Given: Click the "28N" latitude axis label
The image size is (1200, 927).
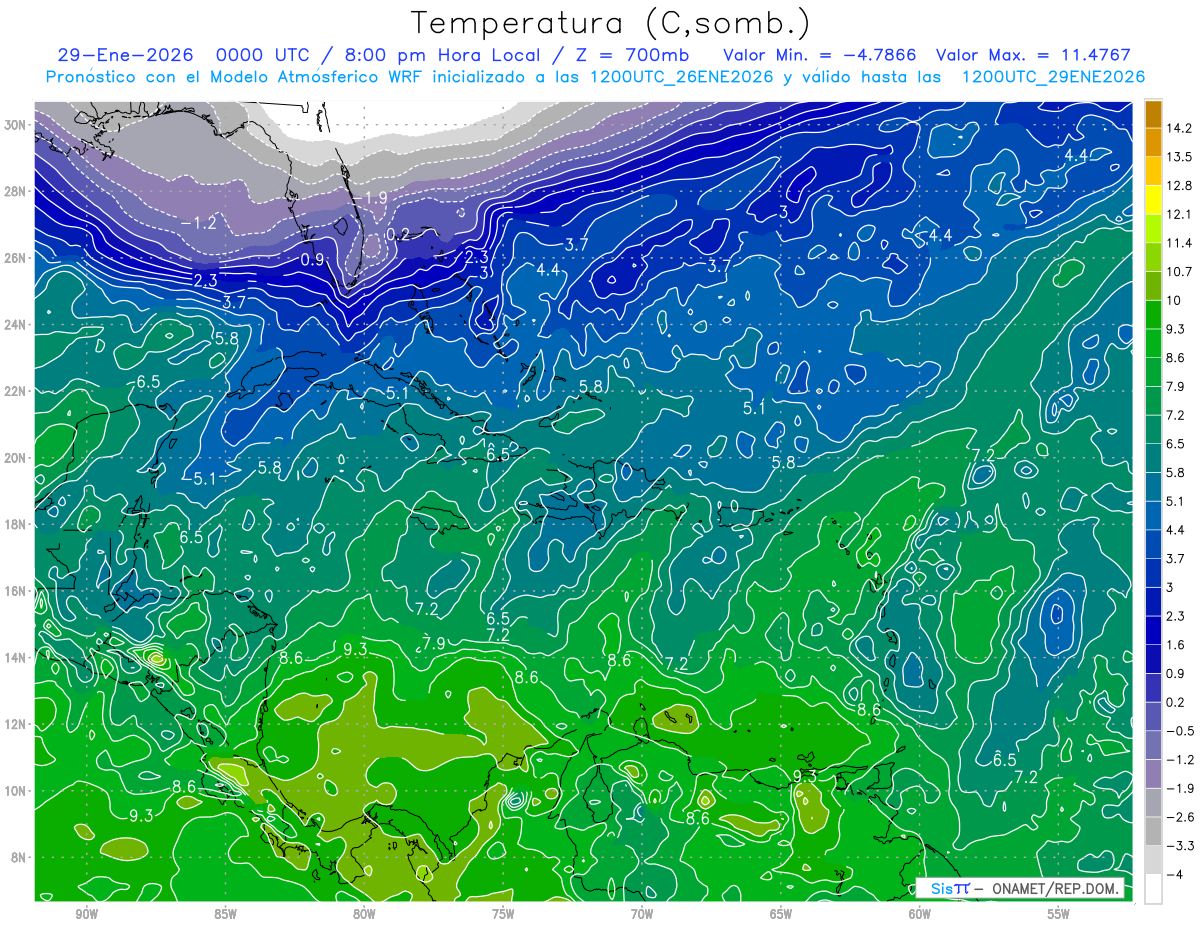Looking at the screenshot, I should [15, 191].
